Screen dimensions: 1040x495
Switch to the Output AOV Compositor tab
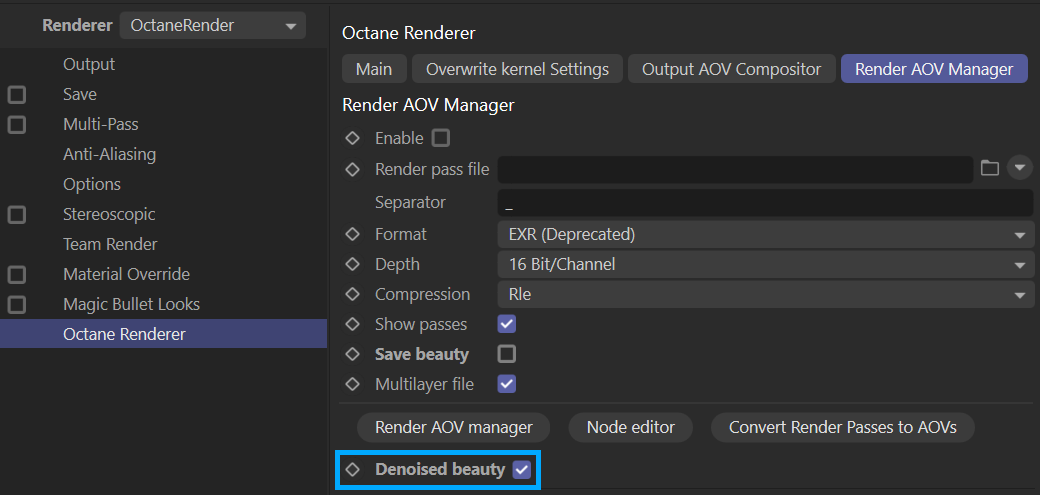point(731,69)
